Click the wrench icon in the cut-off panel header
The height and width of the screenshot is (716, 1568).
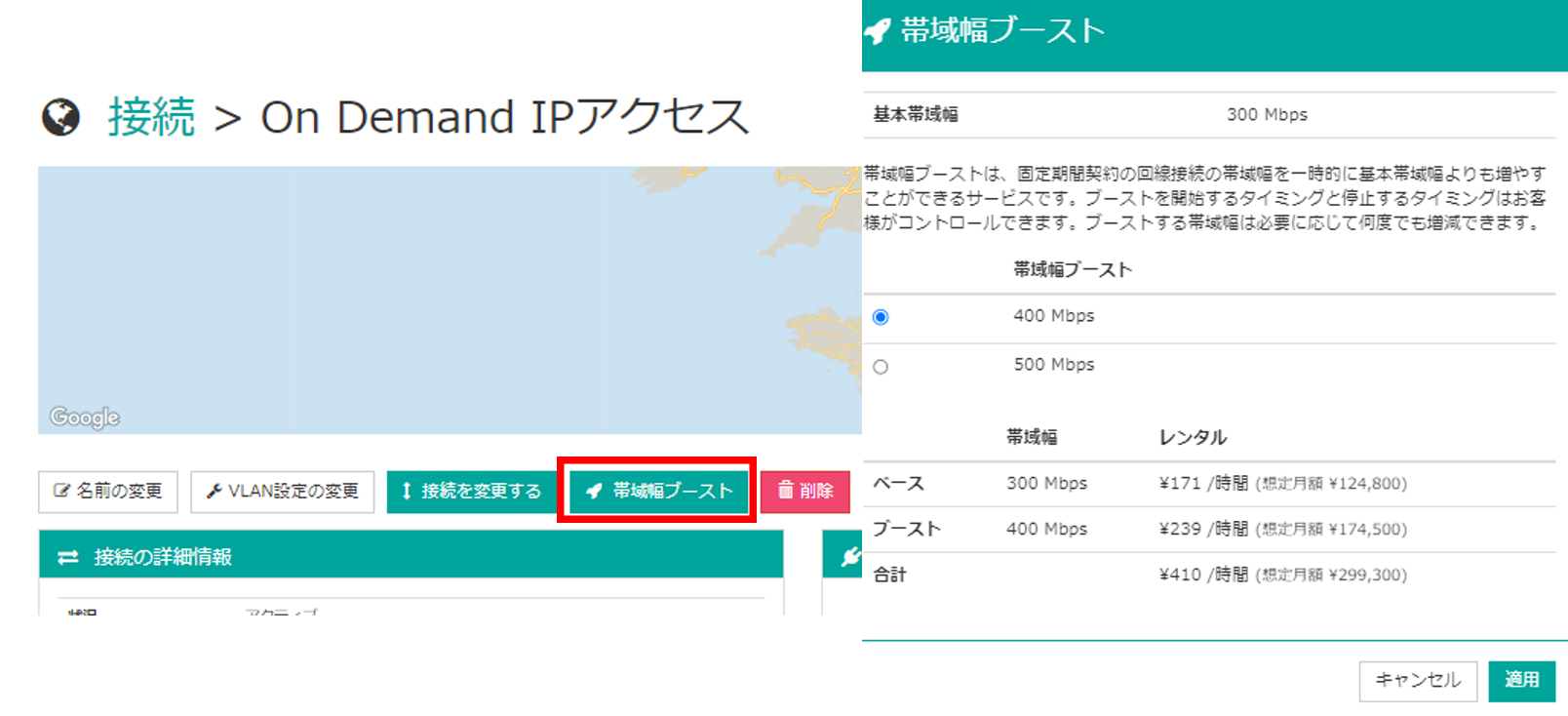pos(849,556)
